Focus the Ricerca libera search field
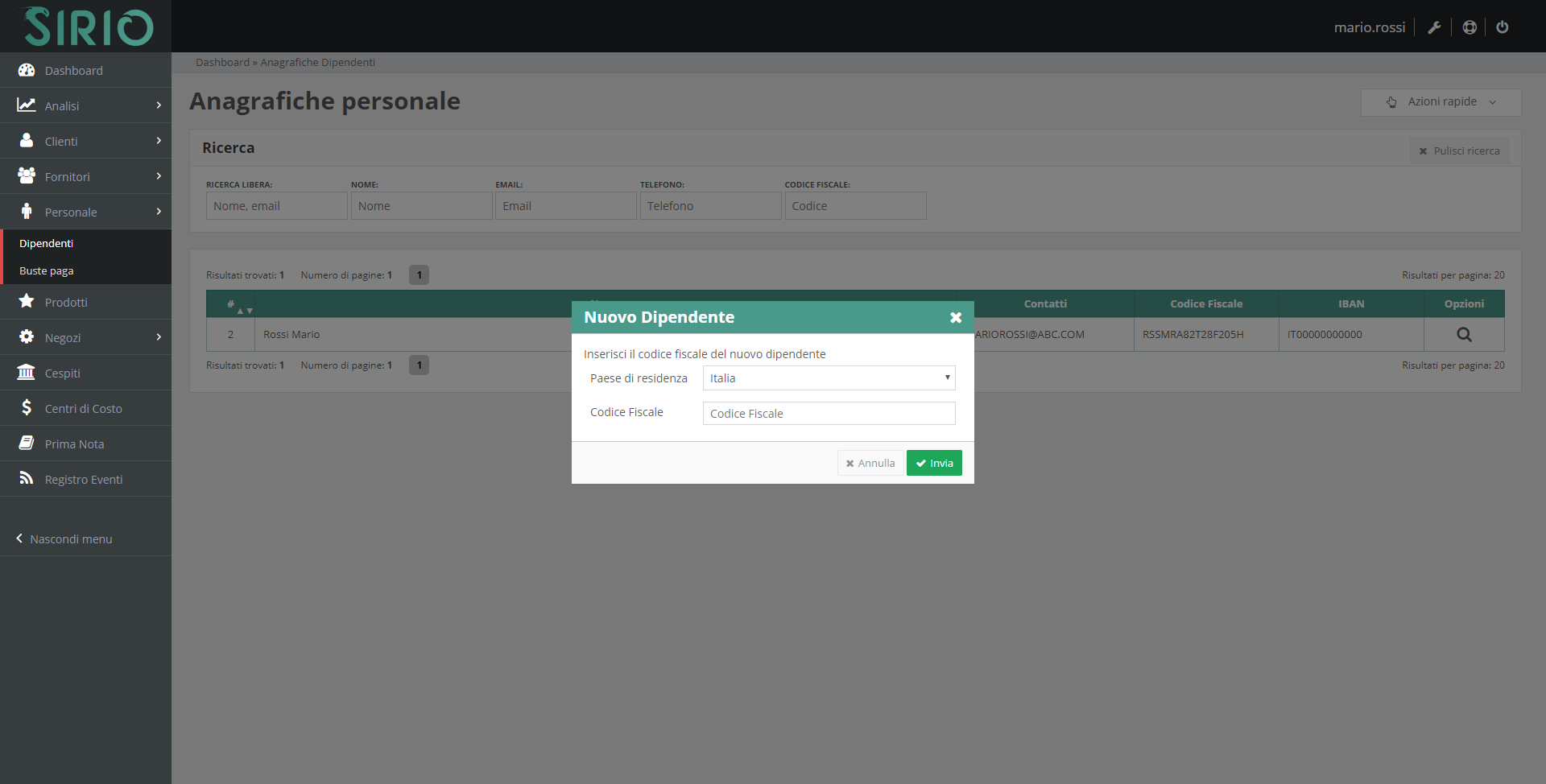This screenshot has height=784, width=1546. [x=277, y=206]
